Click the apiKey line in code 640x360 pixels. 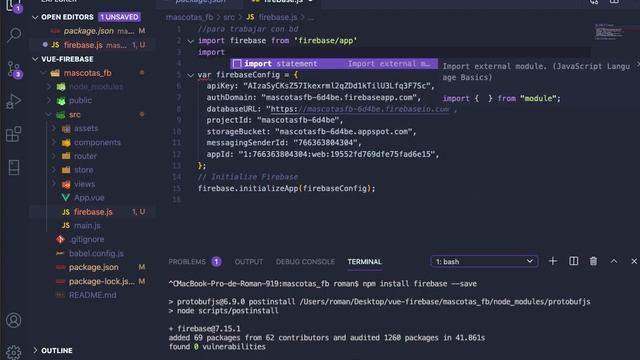[x=321, y=86]
